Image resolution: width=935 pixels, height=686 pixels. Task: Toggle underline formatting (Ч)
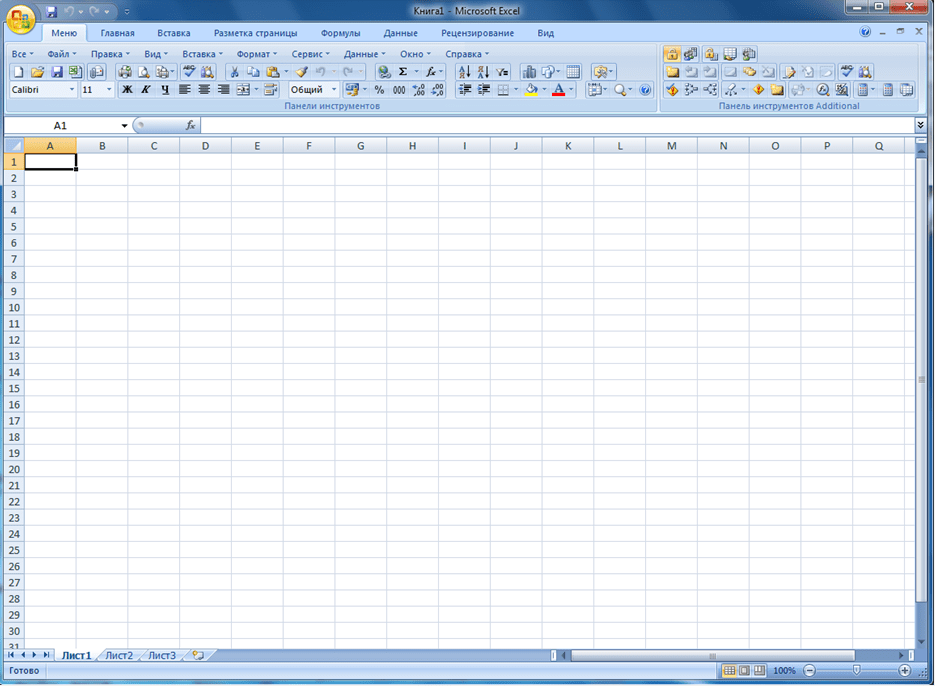point(165,90)
